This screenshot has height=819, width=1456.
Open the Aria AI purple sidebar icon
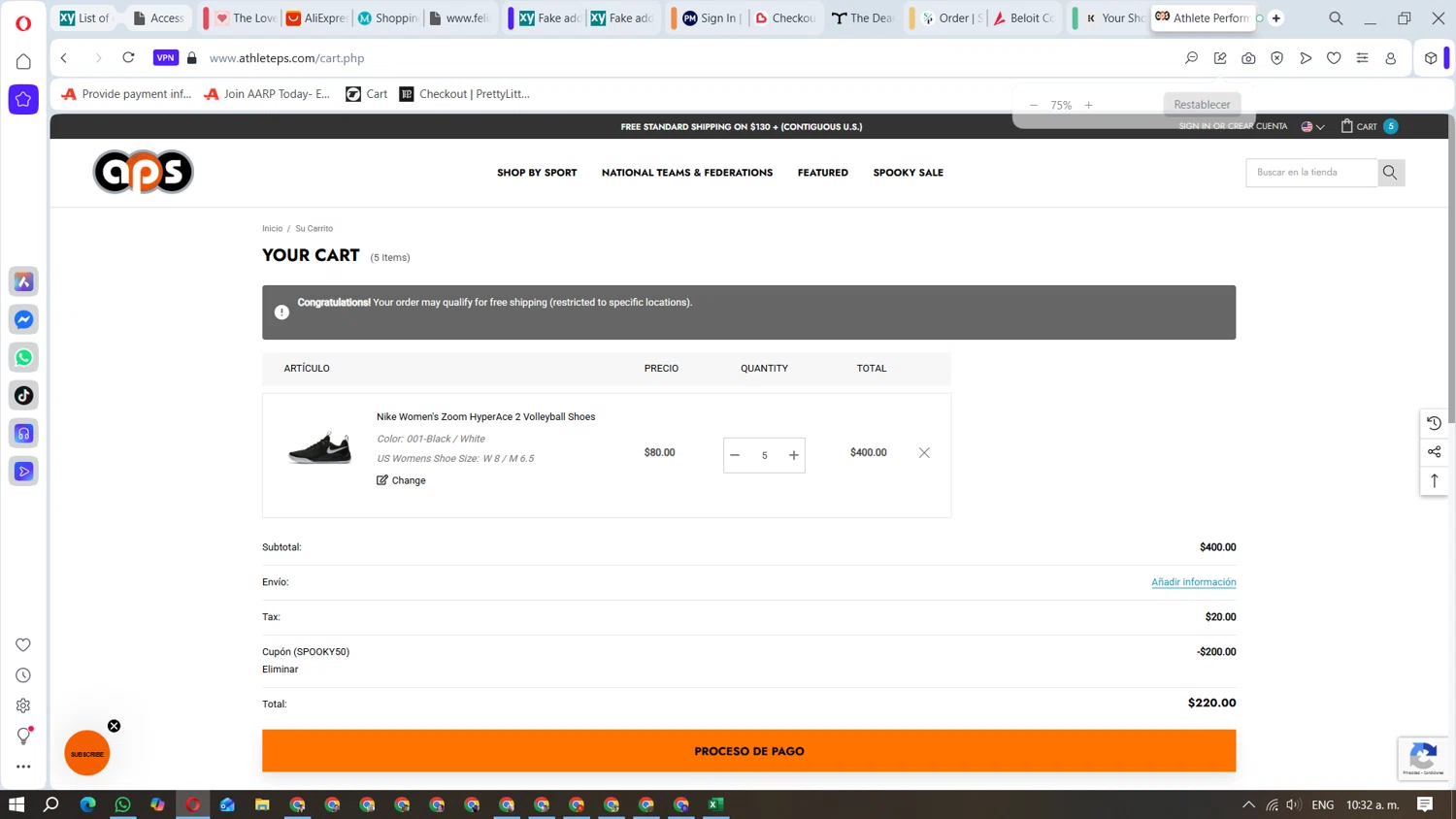tap(23, 281)
